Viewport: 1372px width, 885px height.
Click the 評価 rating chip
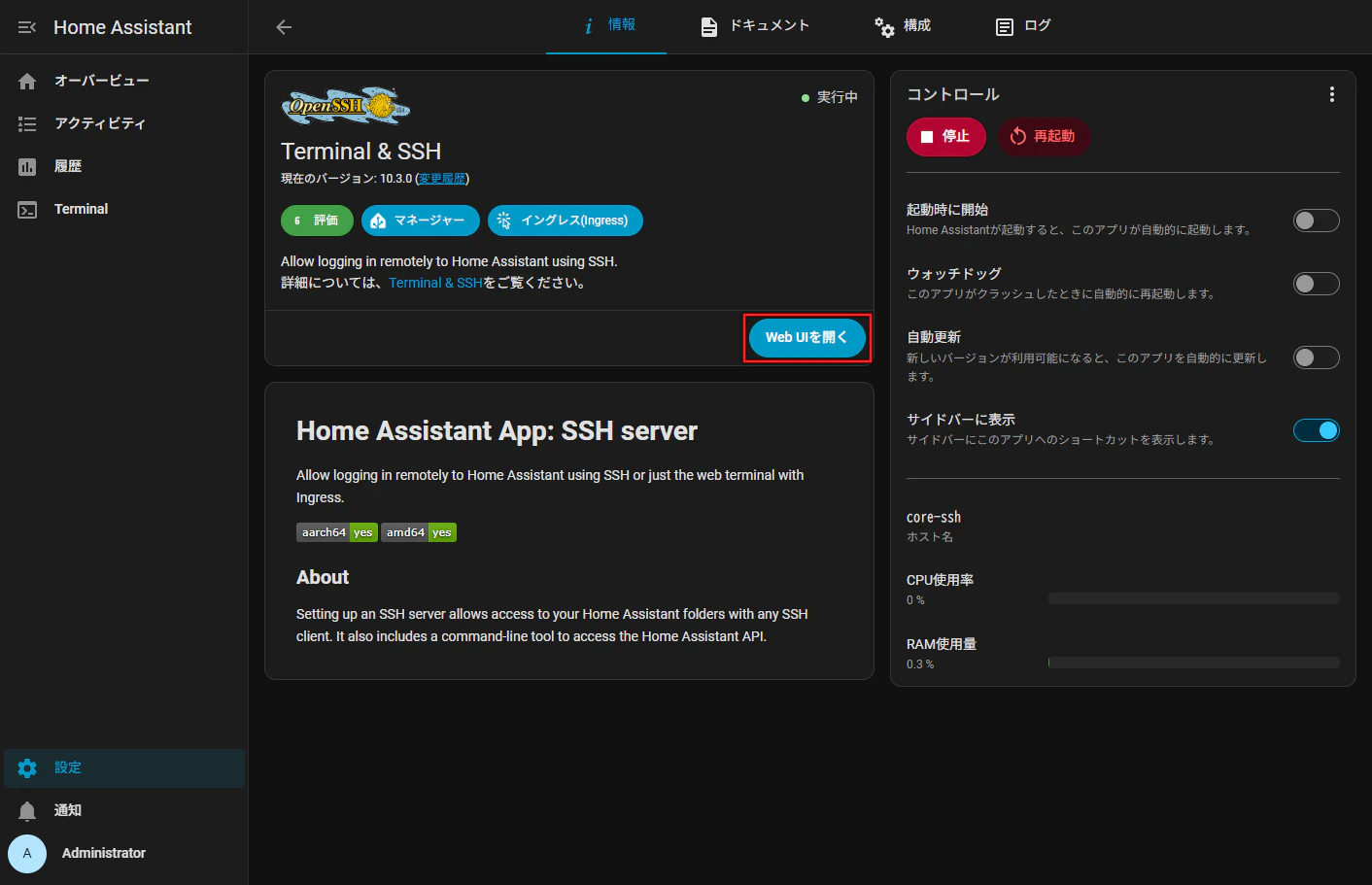317,221
